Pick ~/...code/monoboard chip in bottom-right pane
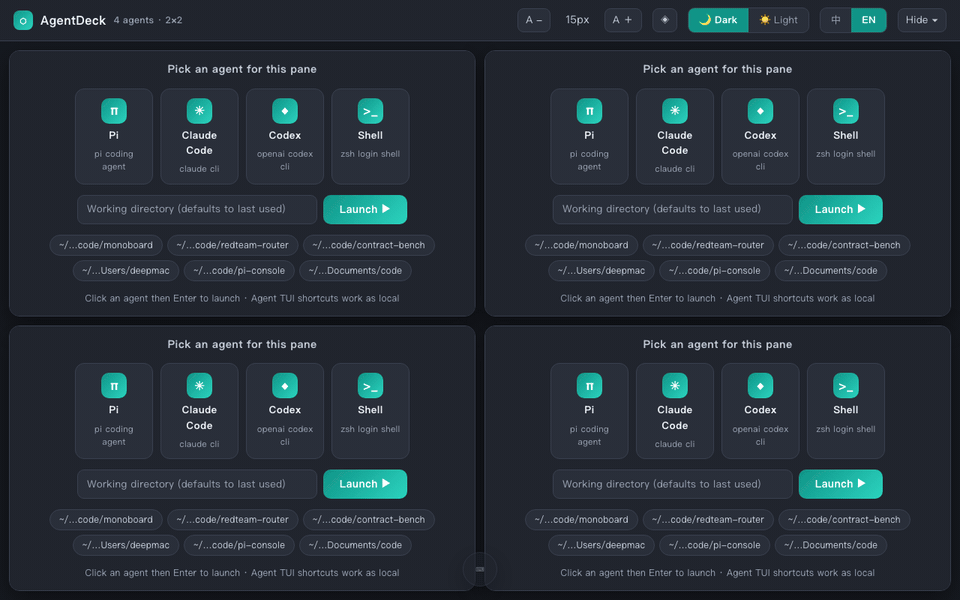960x600 pixels. (582, 520)
